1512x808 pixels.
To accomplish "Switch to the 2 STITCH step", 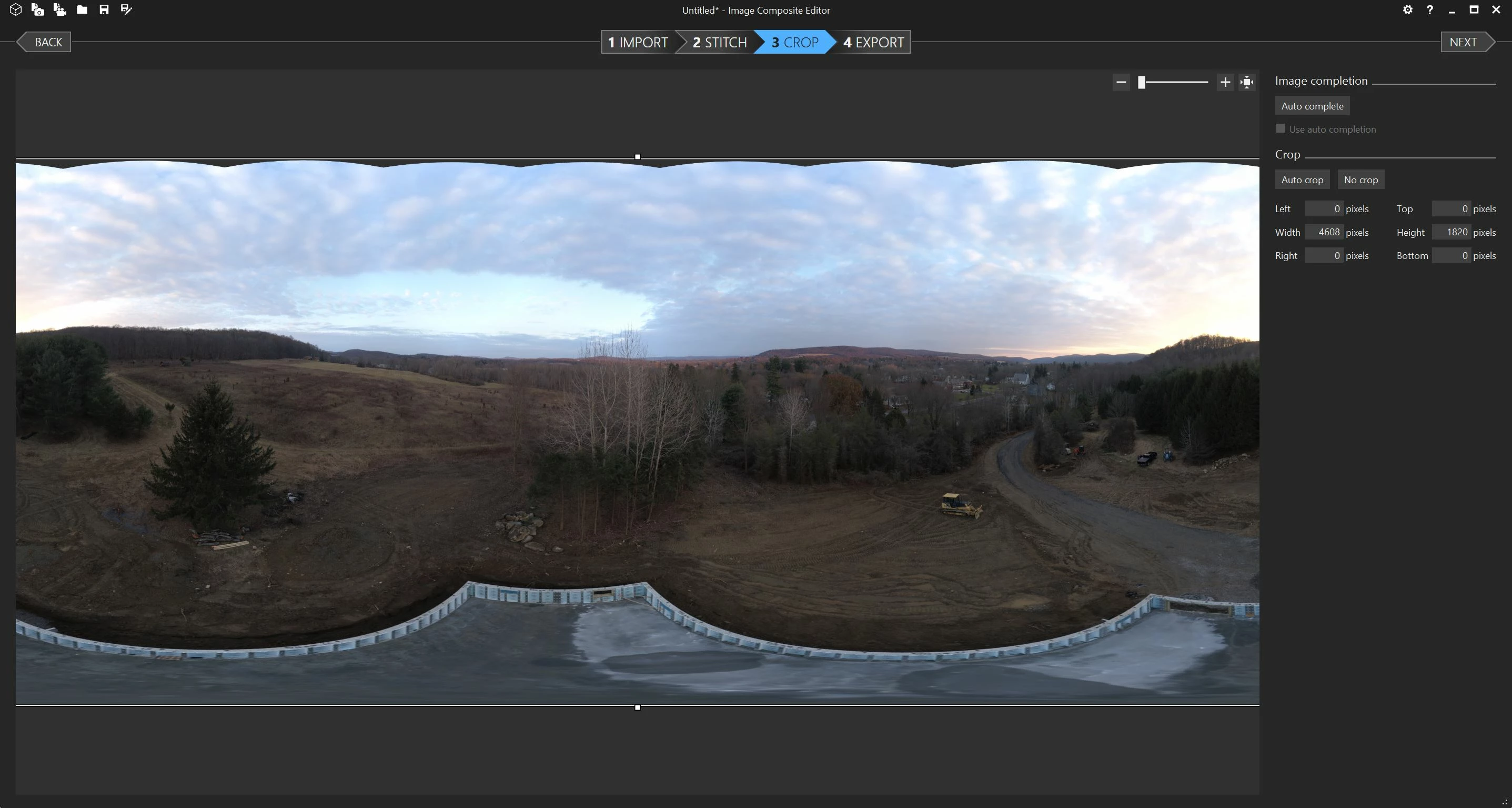I will click(x=720, y=42).
